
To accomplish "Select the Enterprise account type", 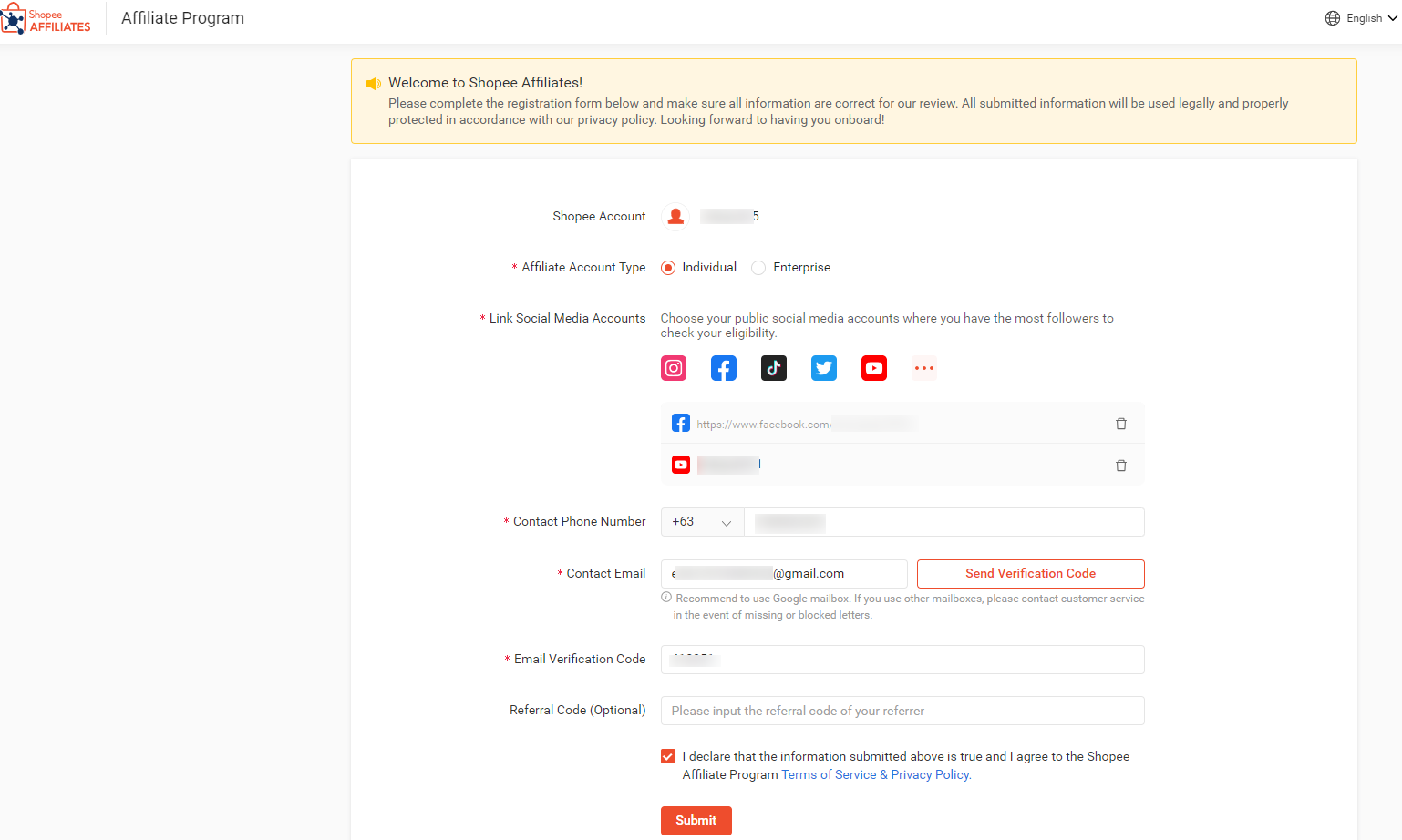I will click(758, 267).
